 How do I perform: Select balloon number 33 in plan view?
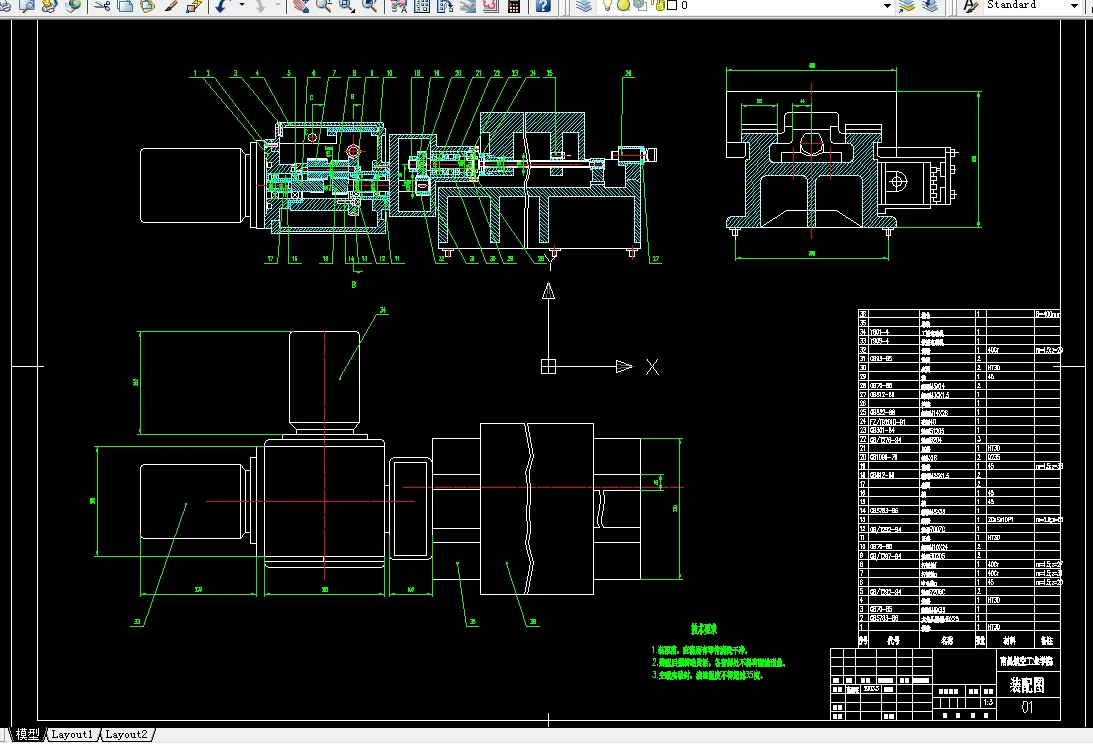coord(137,621)
